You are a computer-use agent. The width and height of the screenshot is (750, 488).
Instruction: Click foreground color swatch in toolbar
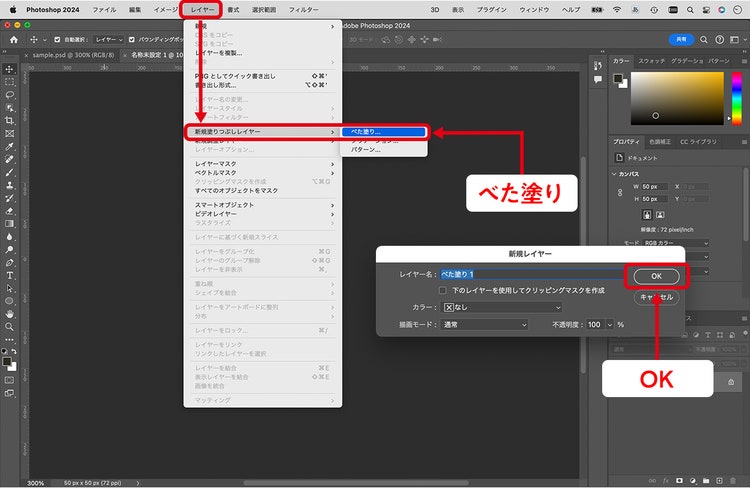point(7,362)
